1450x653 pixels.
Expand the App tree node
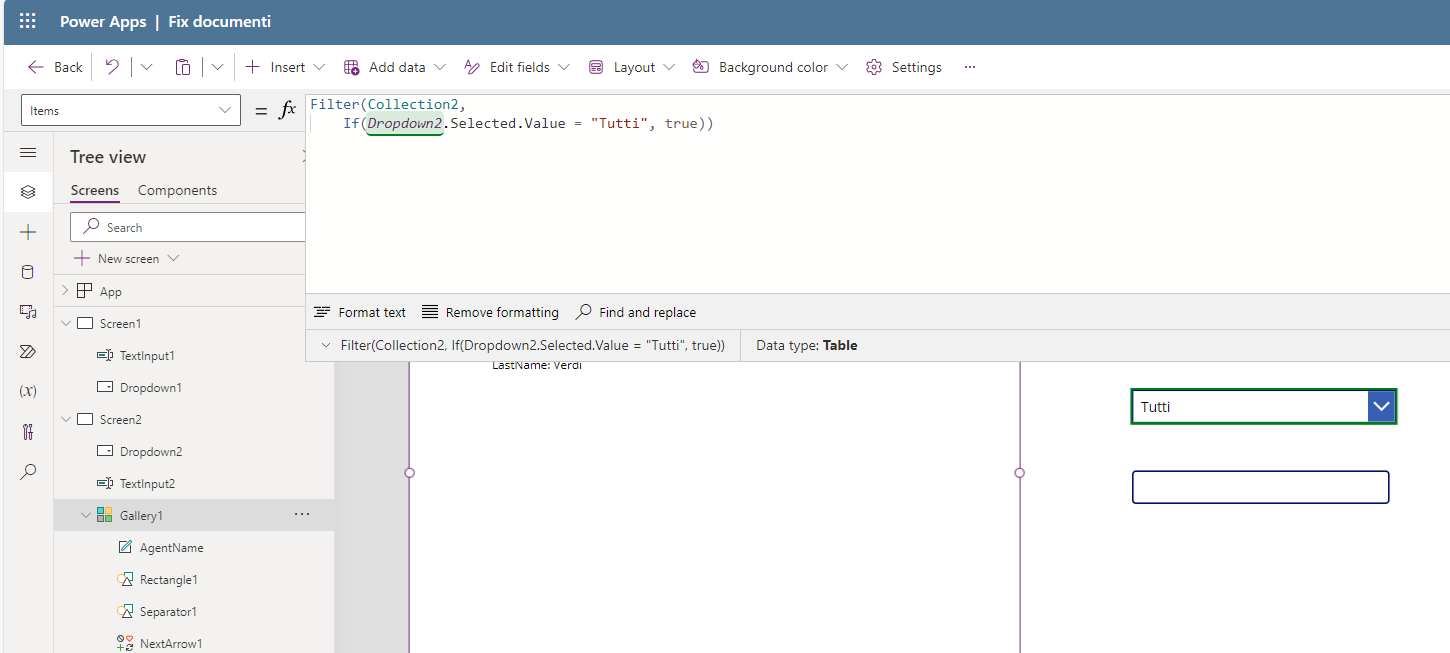click(x=64, y=290)
